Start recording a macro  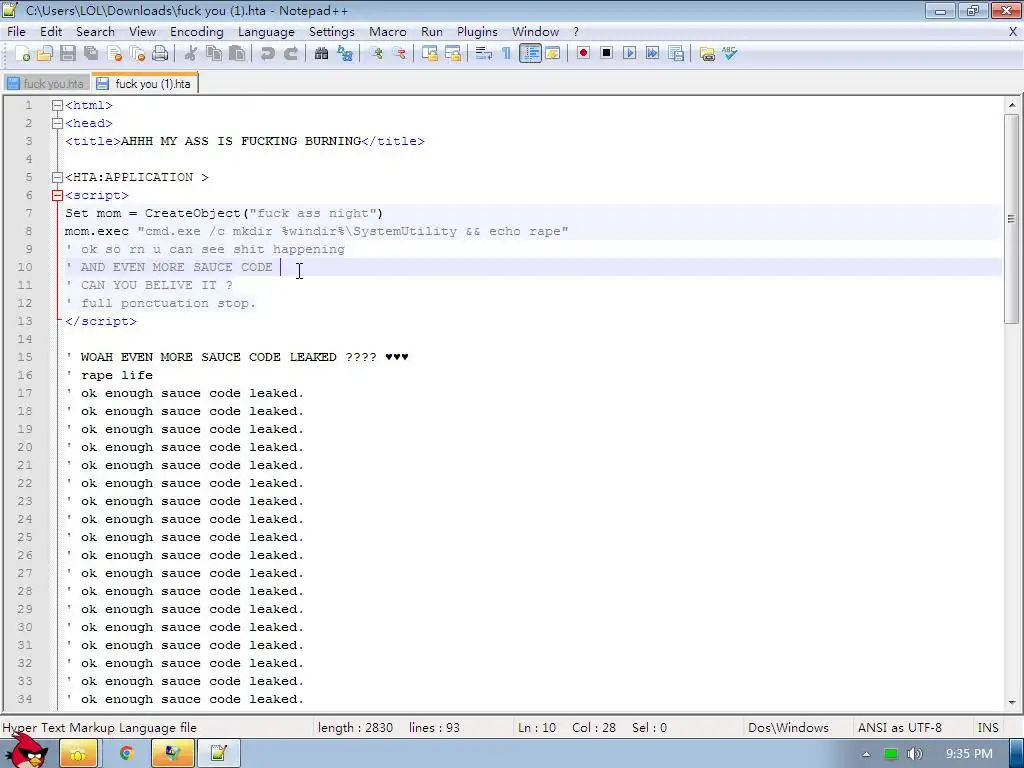[x=583, y=54]
